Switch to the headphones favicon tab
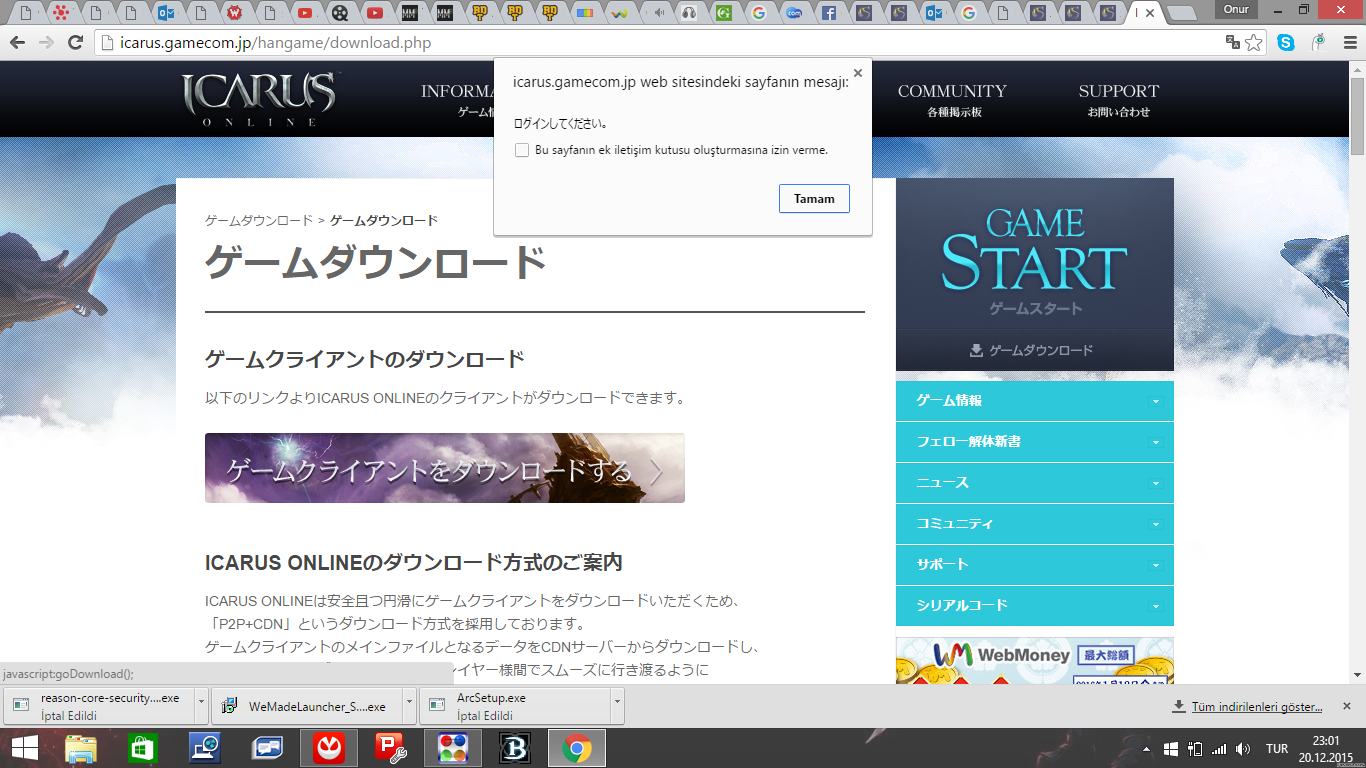The height and width of the screenshot is (768, 1366). 688,13
